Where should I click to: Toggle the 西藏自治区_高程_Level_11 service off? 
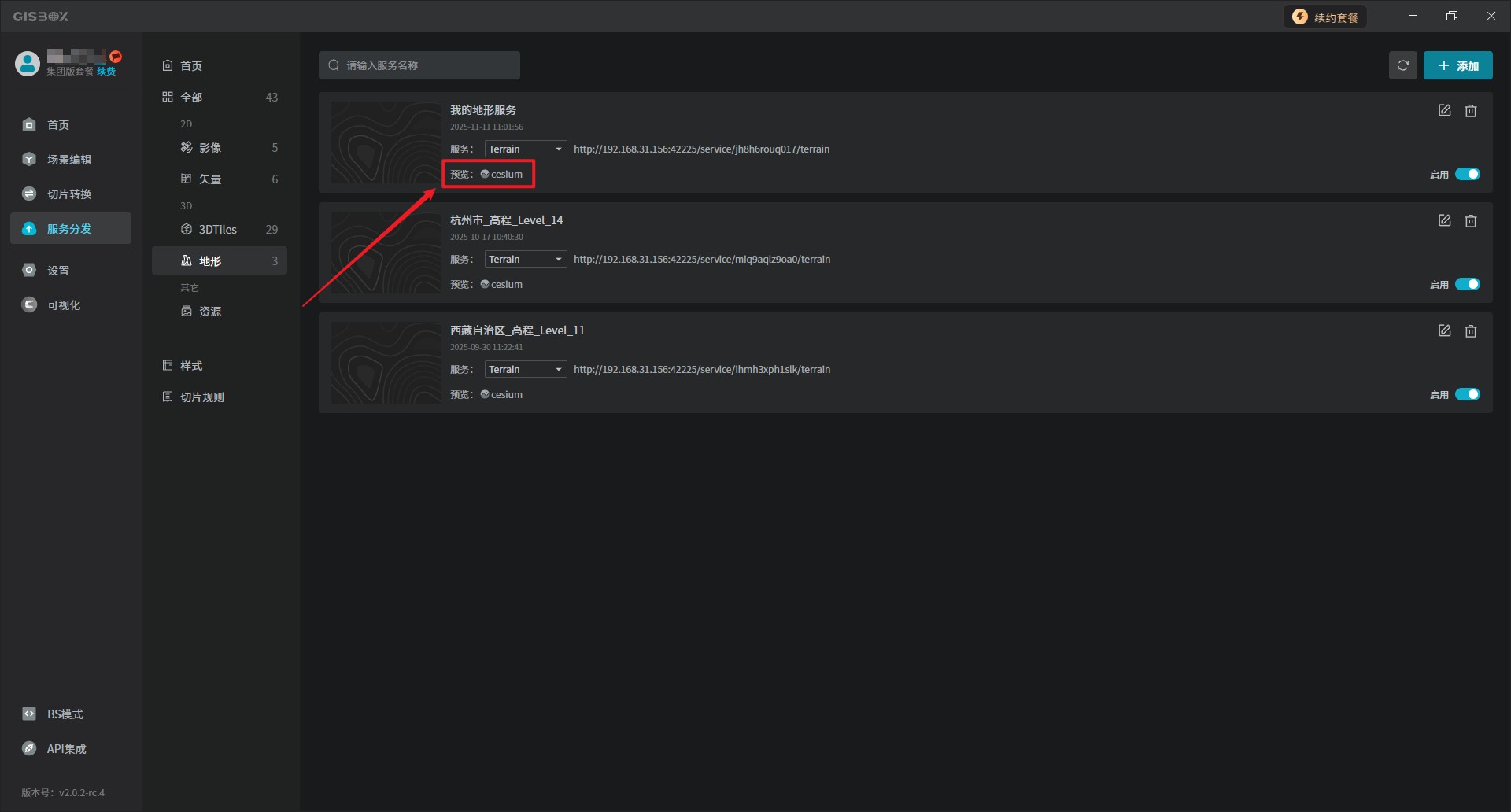[x=1467, y=394]
